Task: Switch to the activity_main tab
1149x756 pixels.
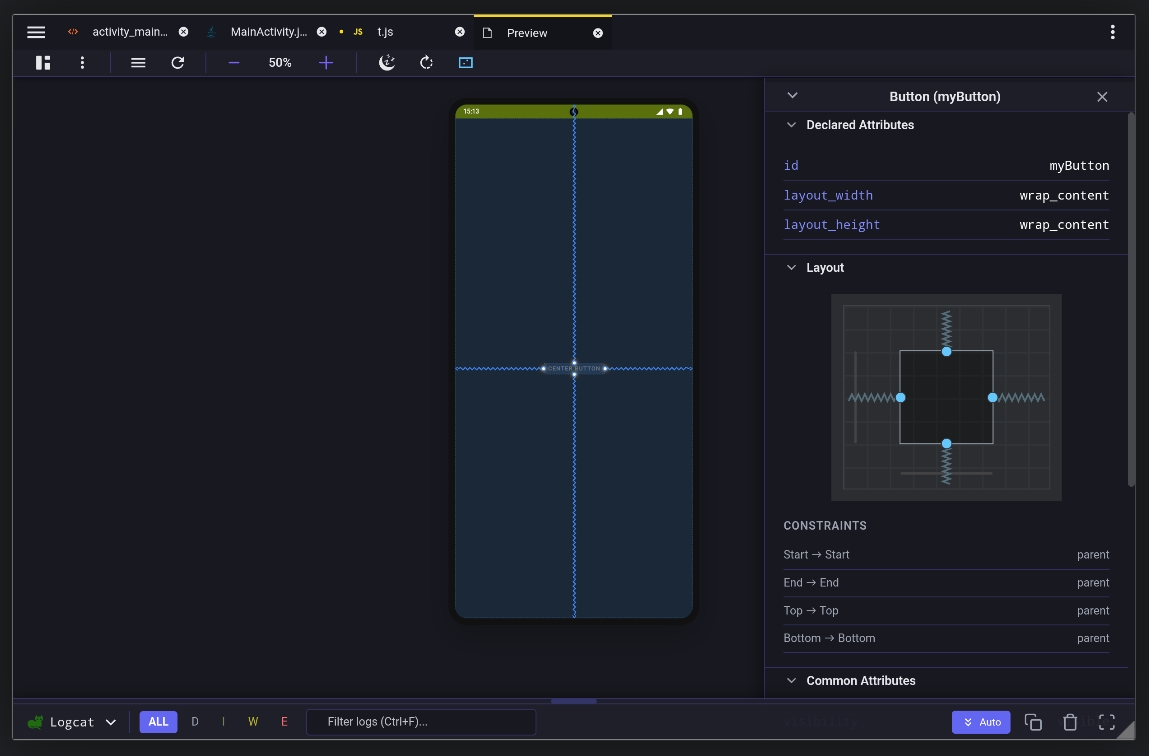Action: click(130, 32)
